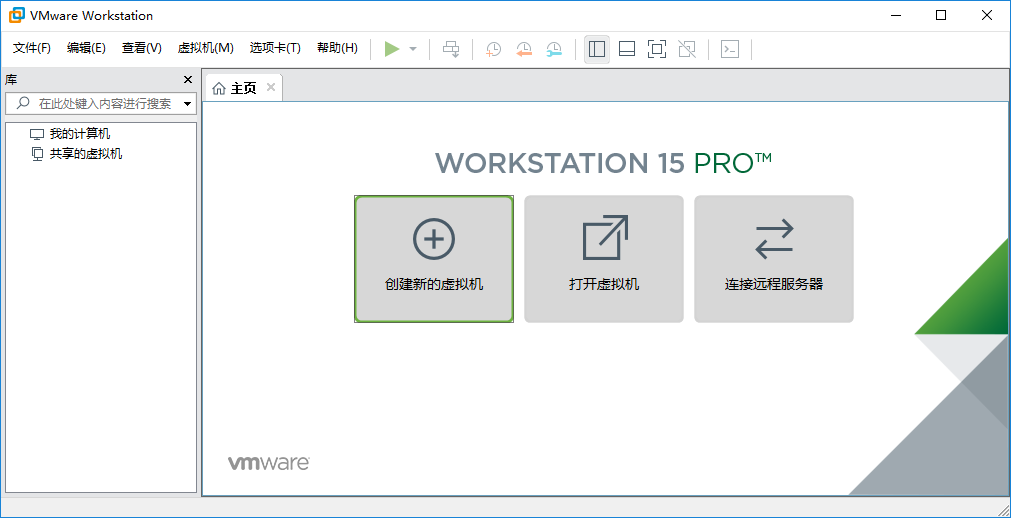Image resolution: width=1011 pixels, height=518 pixels.
Task: Toggle the library sidebar view icon
Action: [x=597, y=49]
